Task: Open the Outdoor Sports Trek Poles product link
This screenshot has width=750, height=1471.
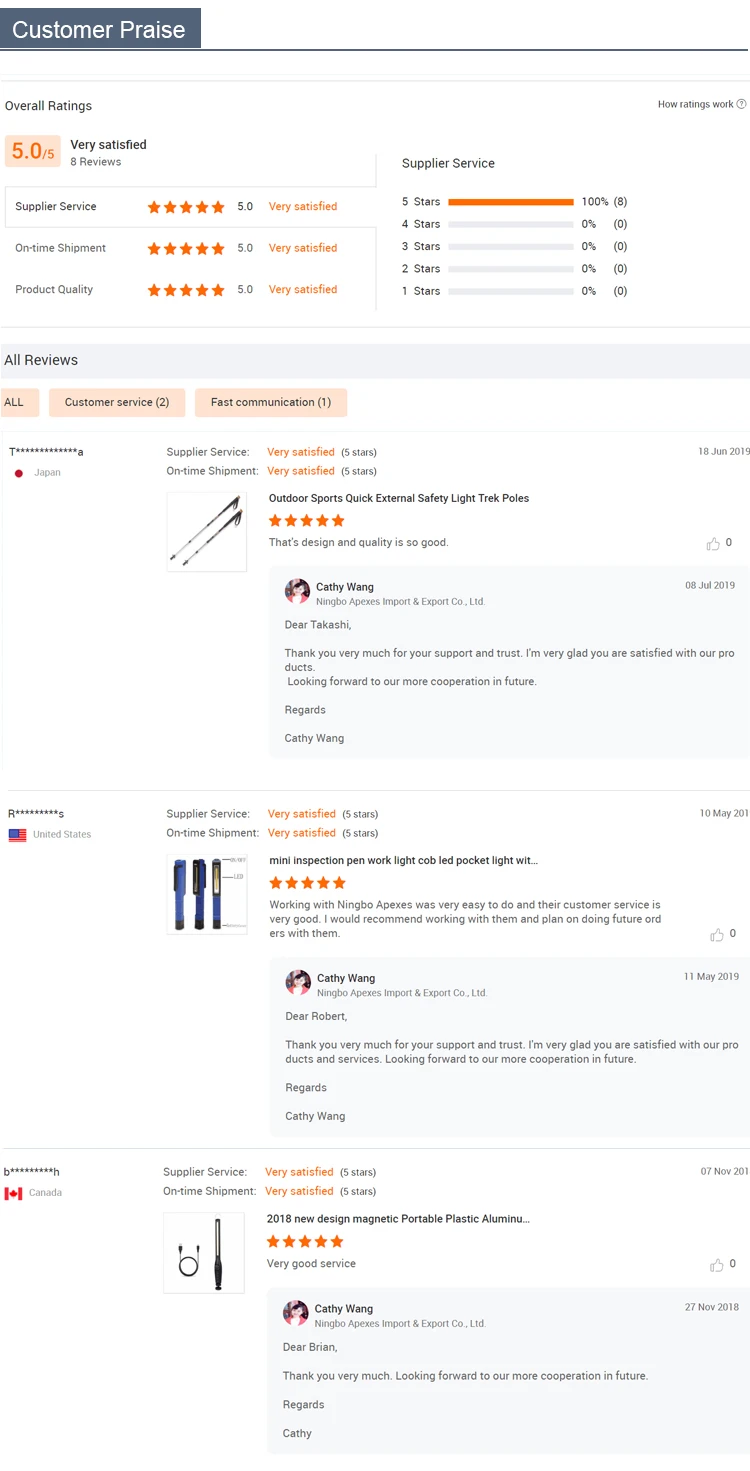Action: pyautogui.click(x=399, y=498)
